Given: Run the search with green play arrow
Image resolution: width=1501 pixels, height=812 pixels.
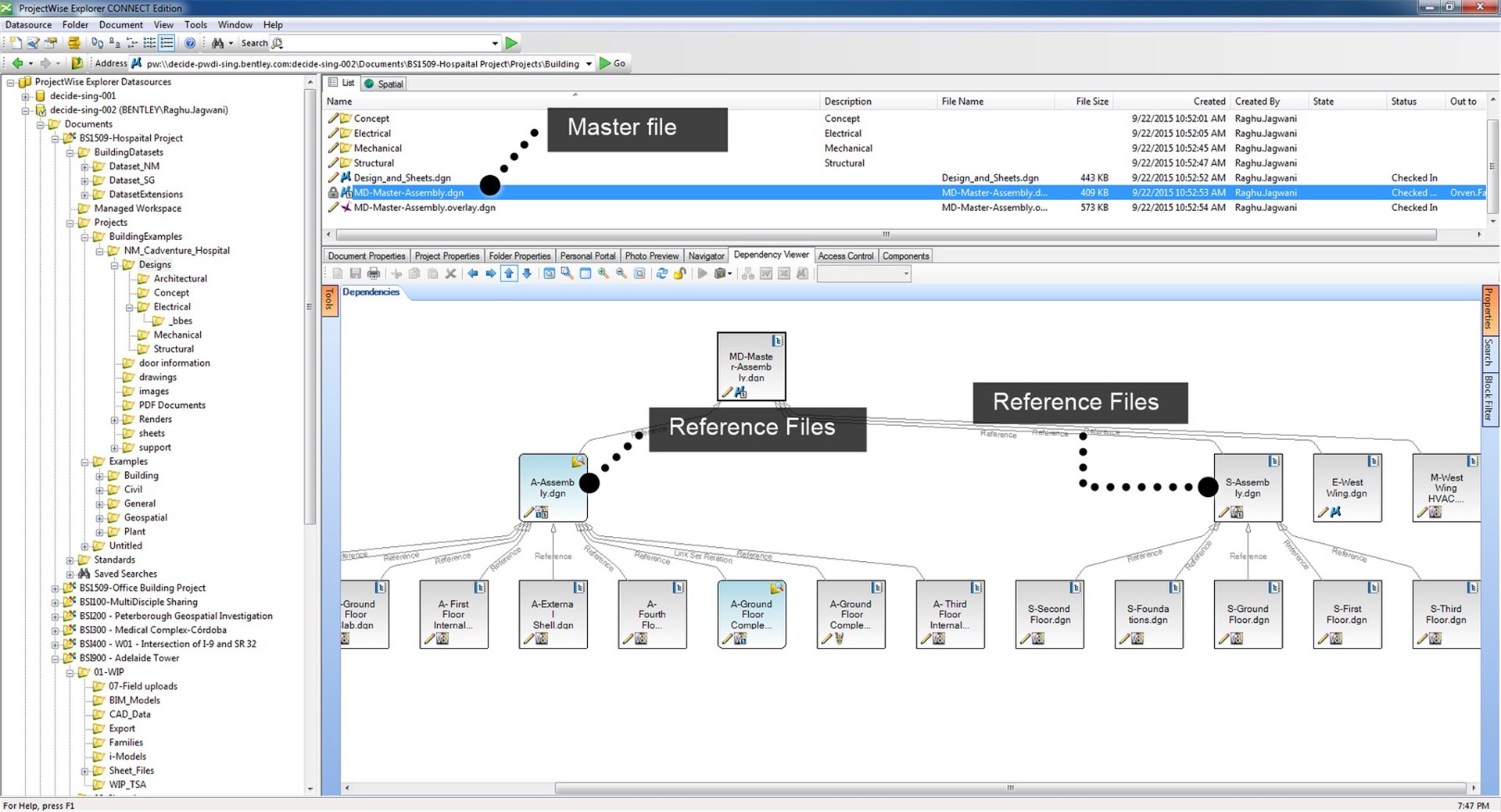Looking at the screenshot, I should click(511, 43).
